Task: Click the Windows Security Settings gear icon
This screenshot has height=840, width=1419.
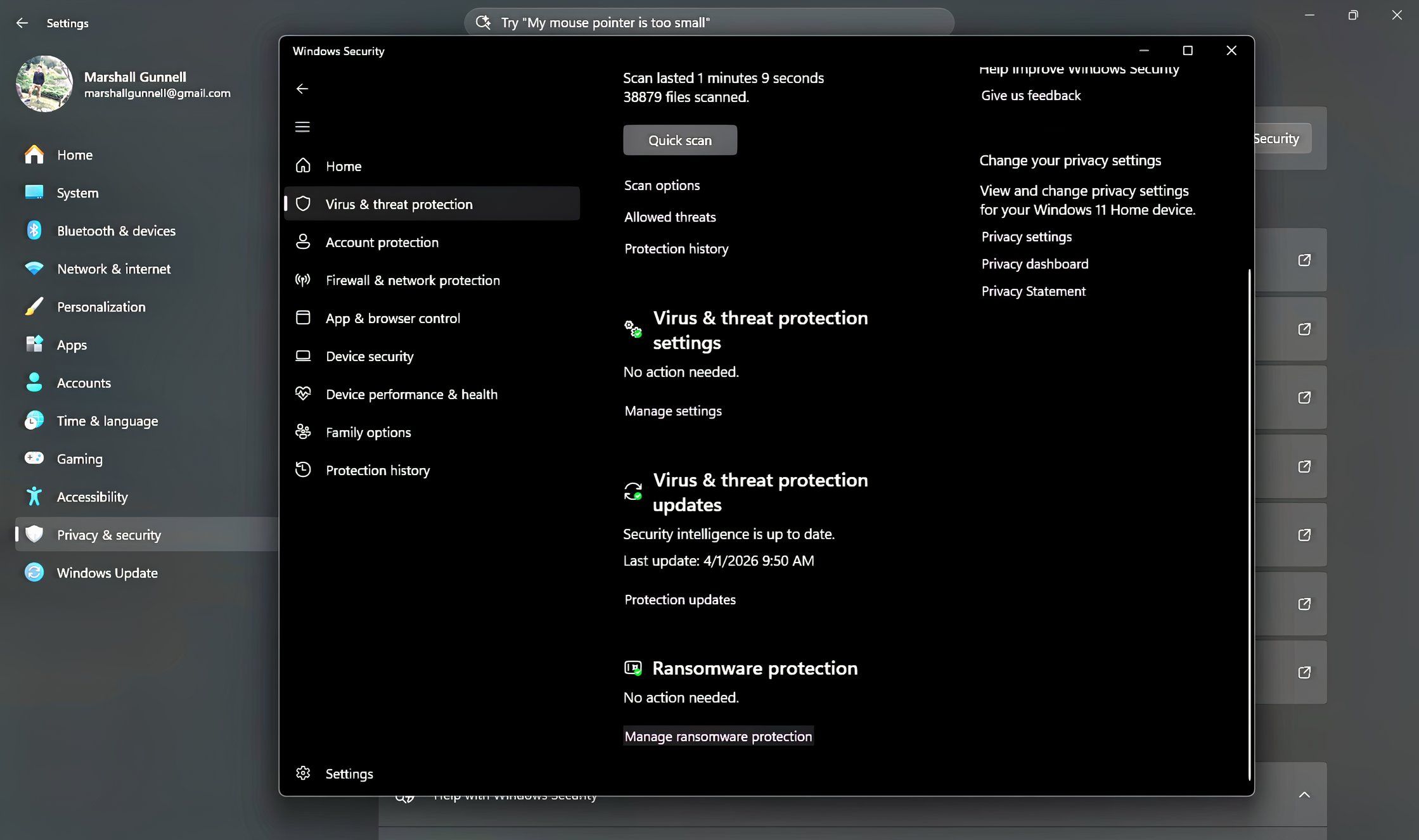Action: [x=303, y=773]
